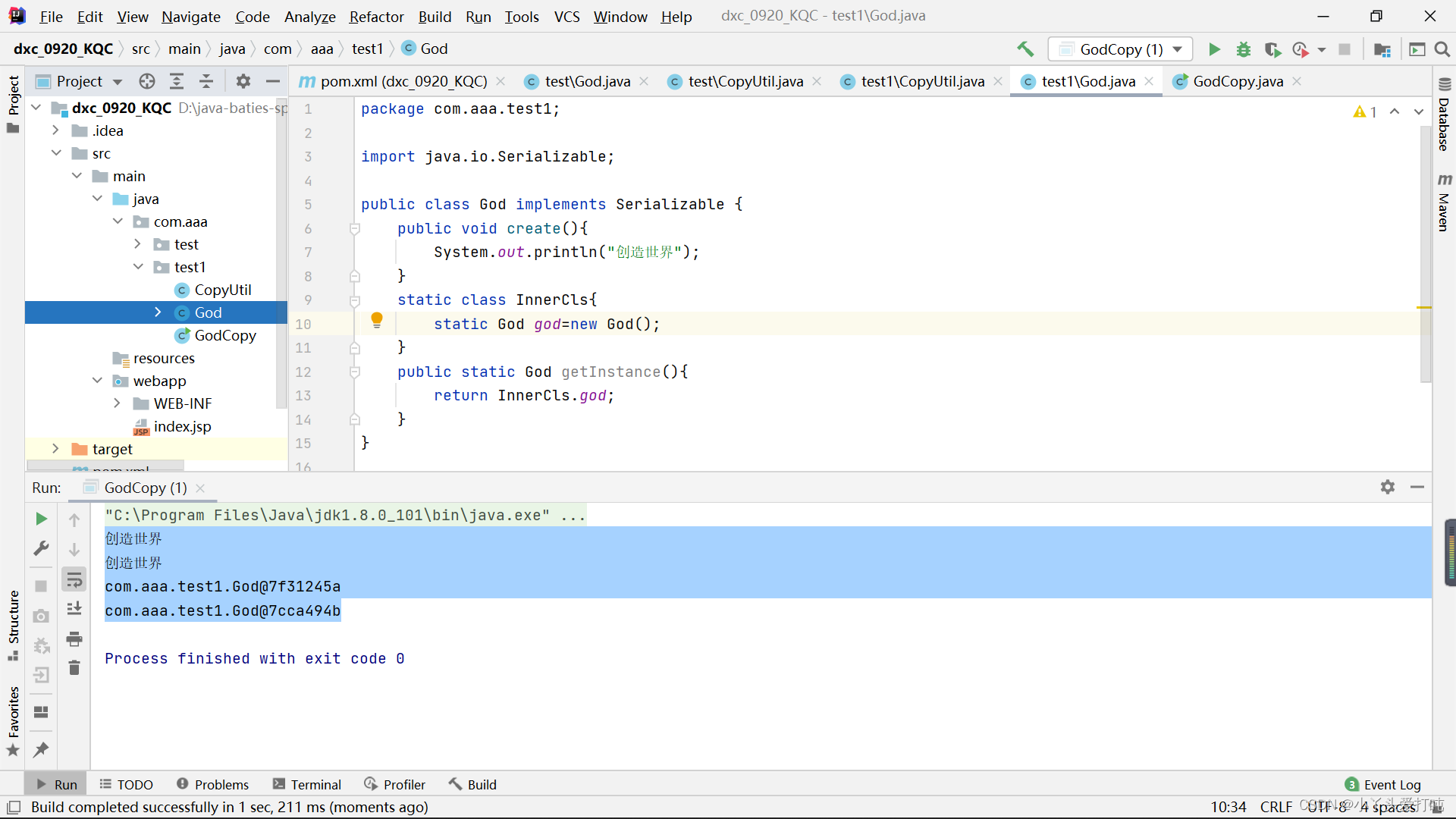Open the Problems tool window
Screen dimensions: 1456x819
click(212, 784)
